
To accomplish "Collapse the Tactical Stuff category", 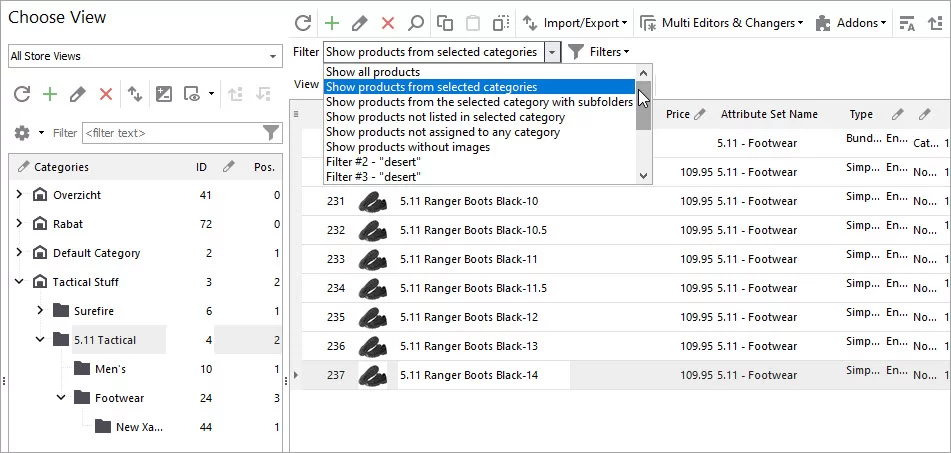I will [19, 281].
